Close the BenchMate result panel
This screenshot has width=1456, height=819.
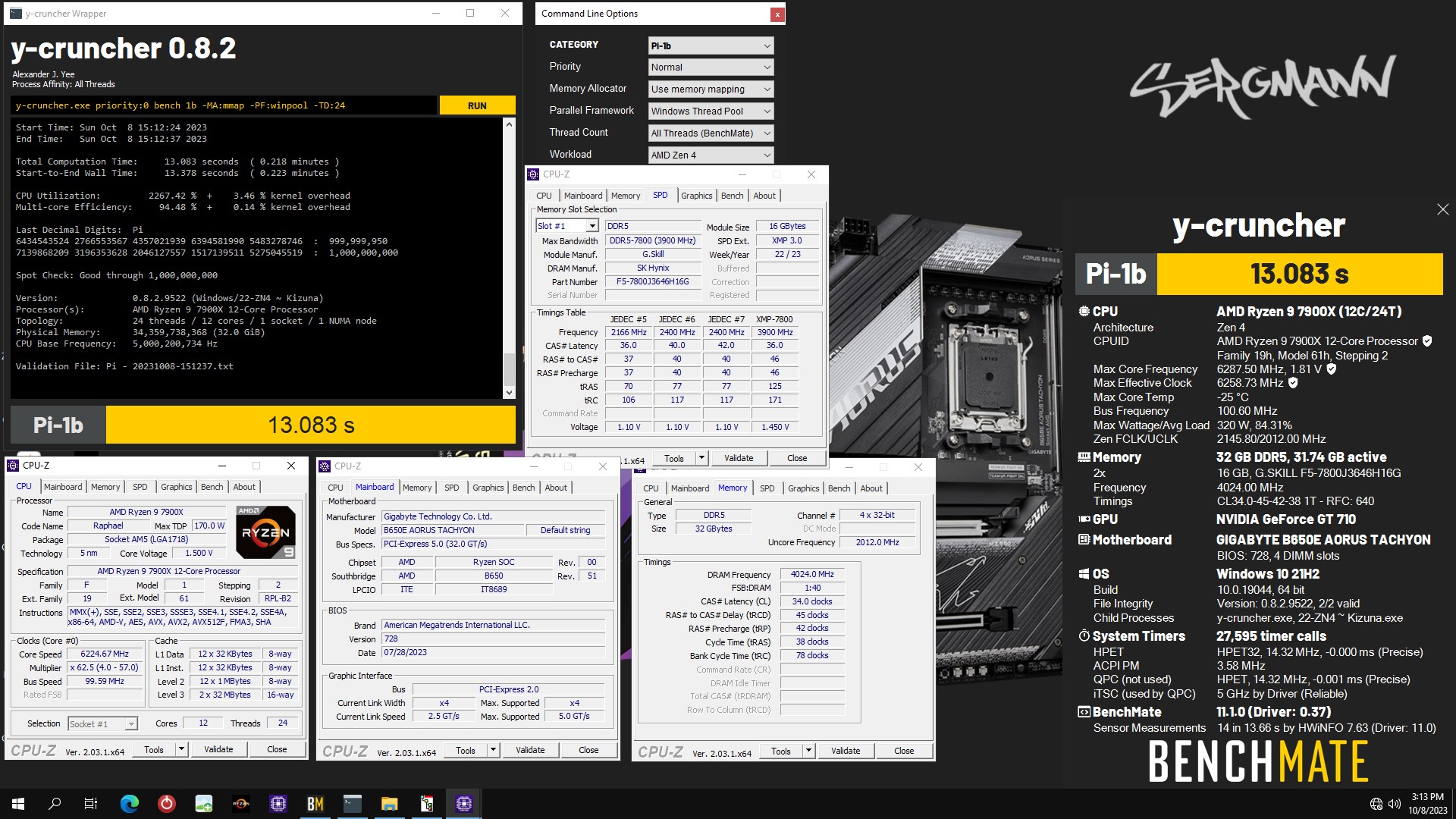tap(1442, 209)
